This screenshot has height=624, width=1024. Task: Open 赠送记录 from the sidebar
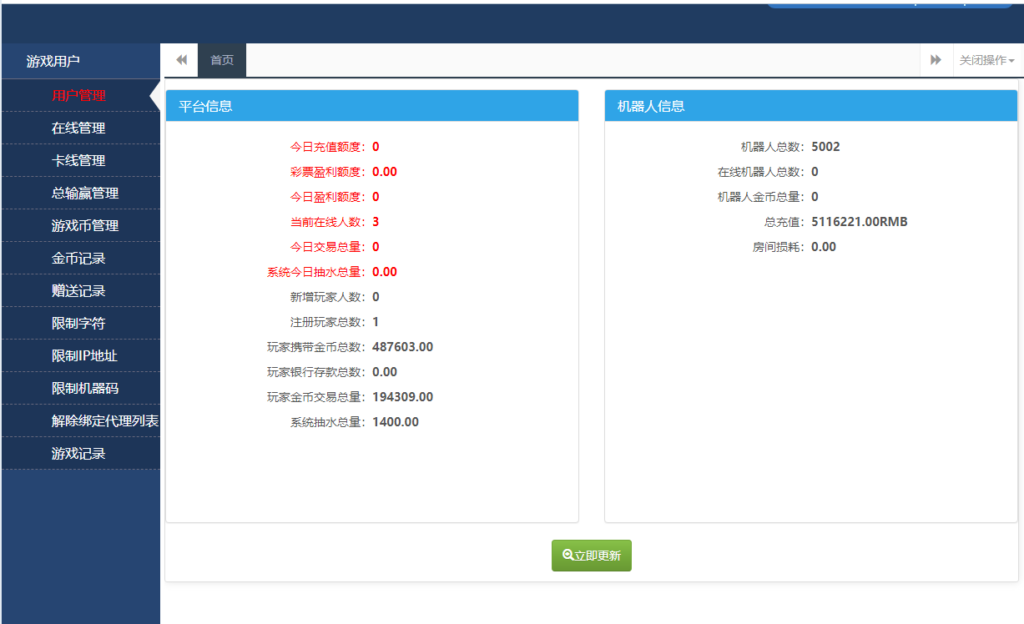click(x=80, y=290)
